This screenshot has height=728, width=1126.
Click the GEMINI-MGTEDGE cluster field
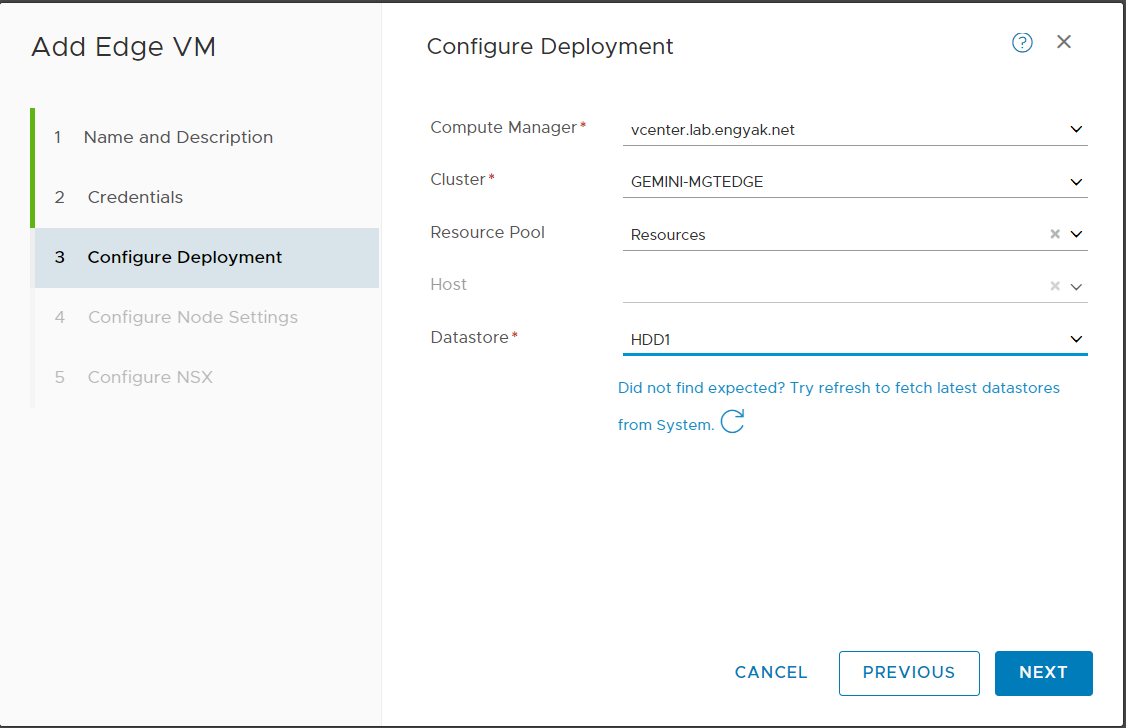click(840, 182)
